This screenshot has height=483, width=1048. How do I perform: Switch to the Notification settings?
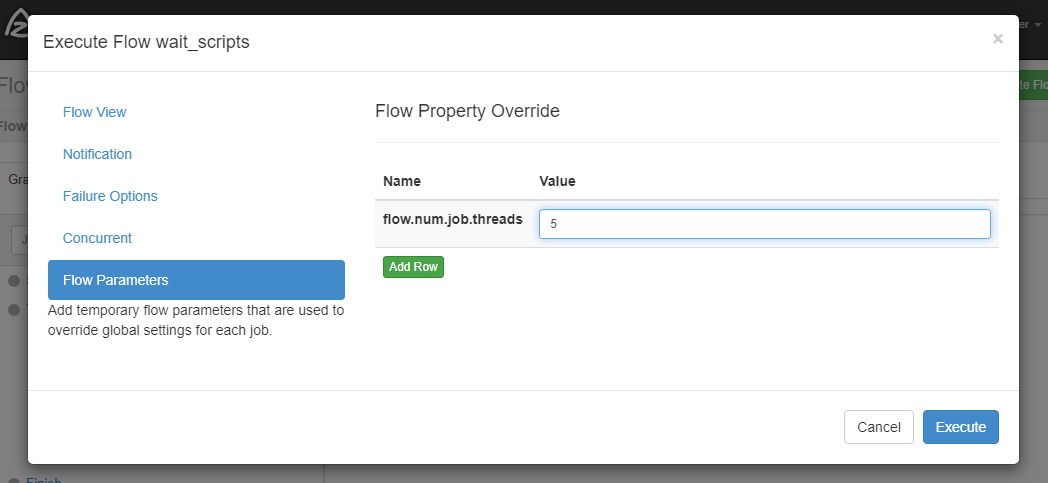coord(97,154)
